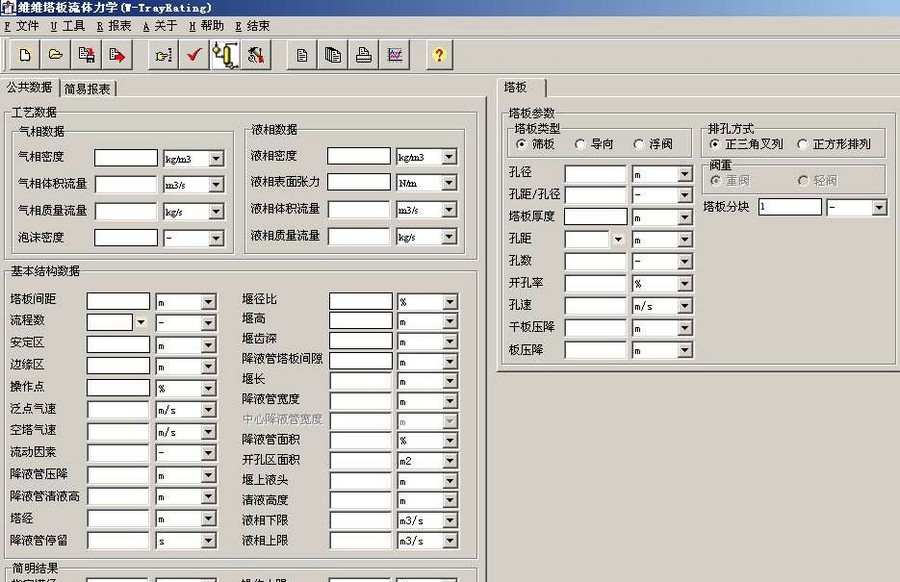
Task: Select the tower column icon in the toolbar
Action: (x=224, y=55)
